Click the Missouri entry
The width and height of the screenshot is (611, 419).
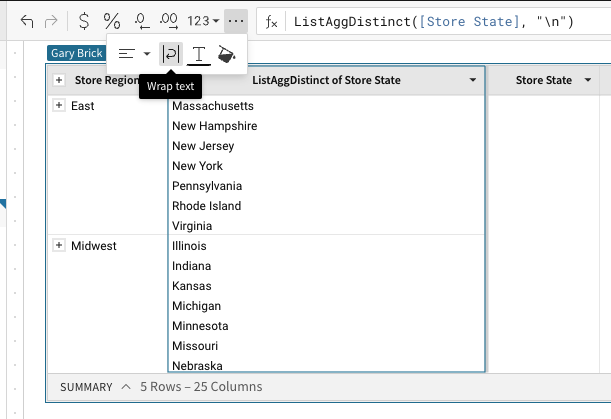coord(195,346)
